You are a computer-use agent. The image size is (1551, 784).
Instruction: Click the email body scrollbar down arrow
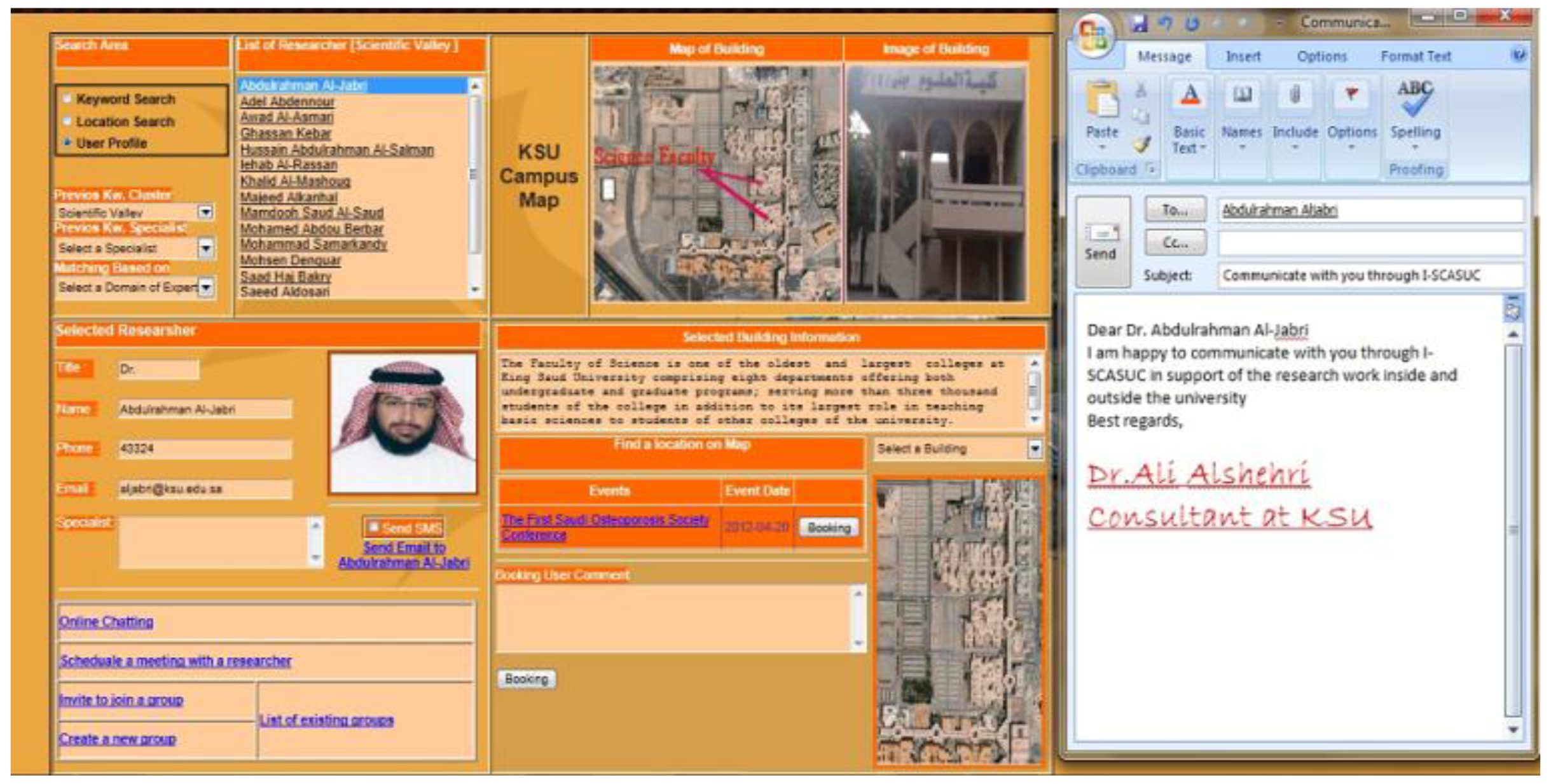1513,729
